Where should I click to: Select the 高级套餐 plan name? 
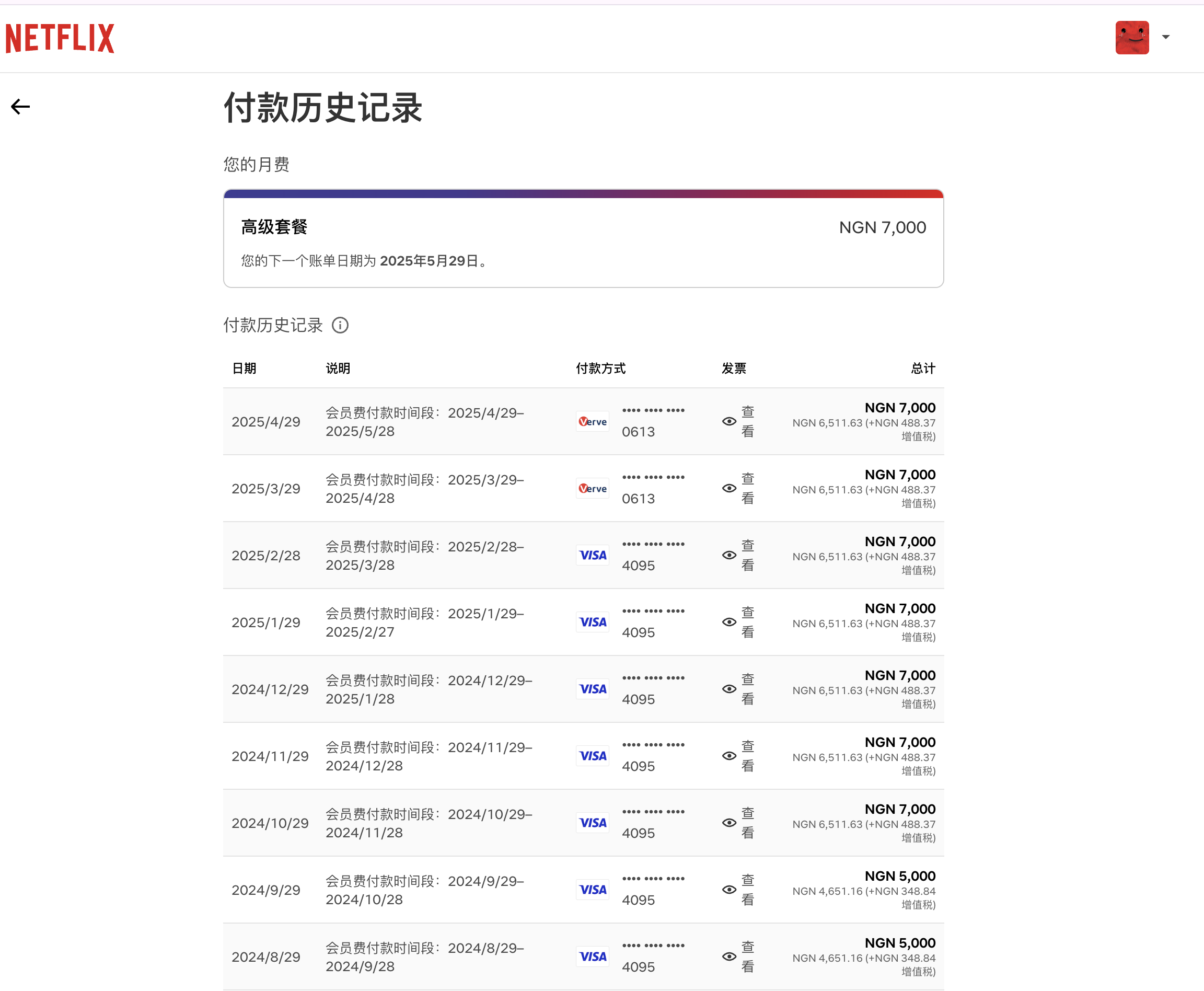[x=274, y=227]
